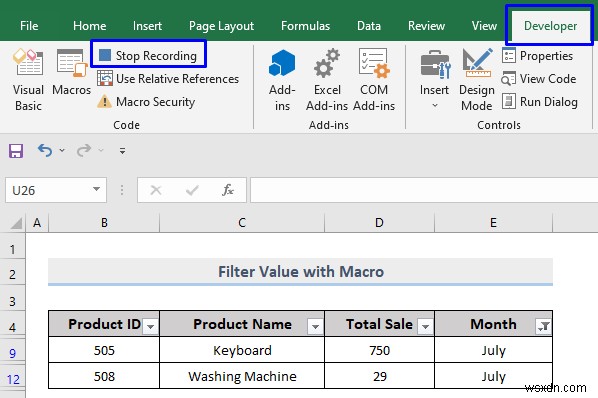The image size is (598, 398).
Task: Open the Insert Function fx dialog
Action: point(228,190)
